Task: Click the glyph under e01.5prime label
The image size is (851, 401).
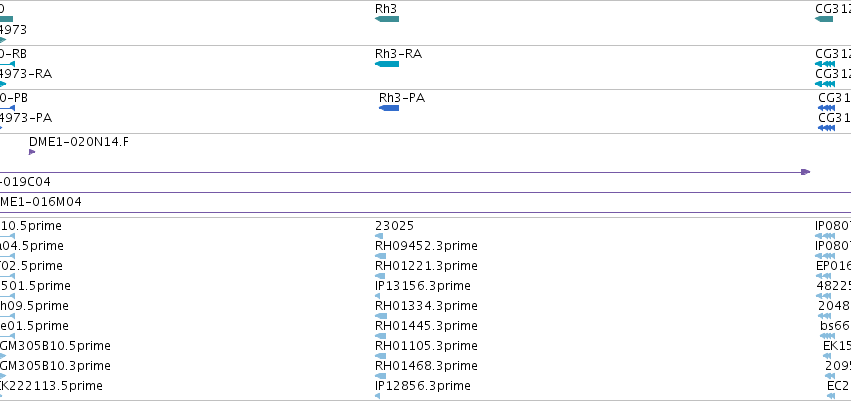Action: (x=8, y=336)
